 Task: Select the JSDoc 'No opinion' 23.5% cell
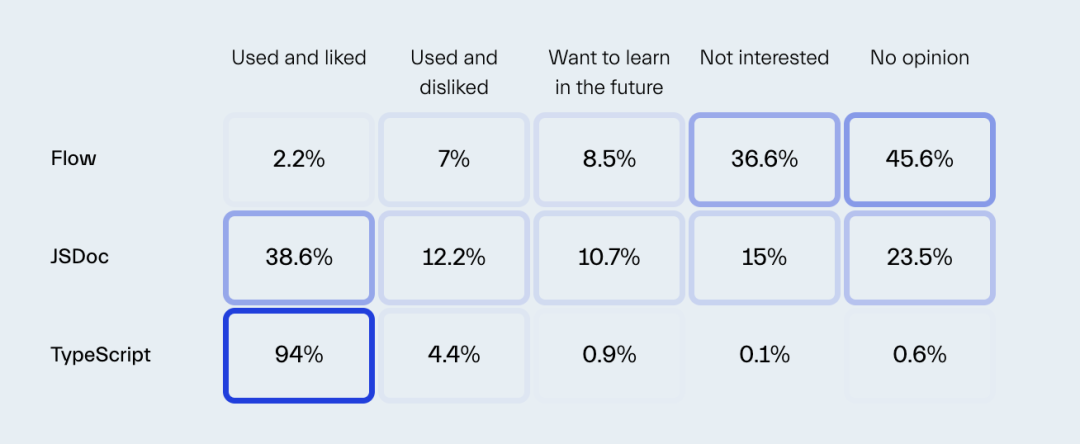coord(919,257)
